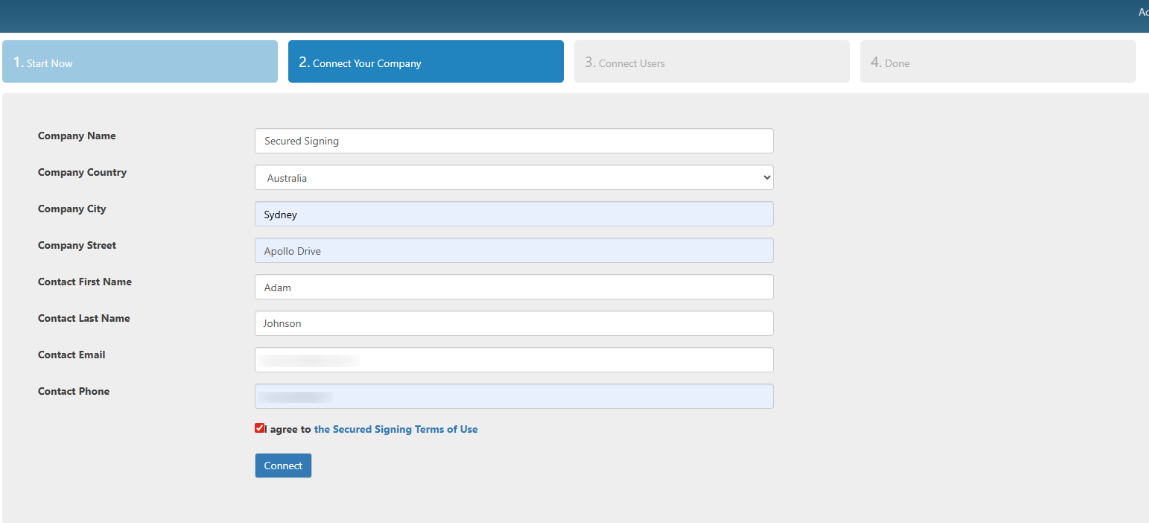The height and width of the screenshot is (523, 1149).
Task: Uncheck the I agree to terms checkbox
Action: click(259, 429)
